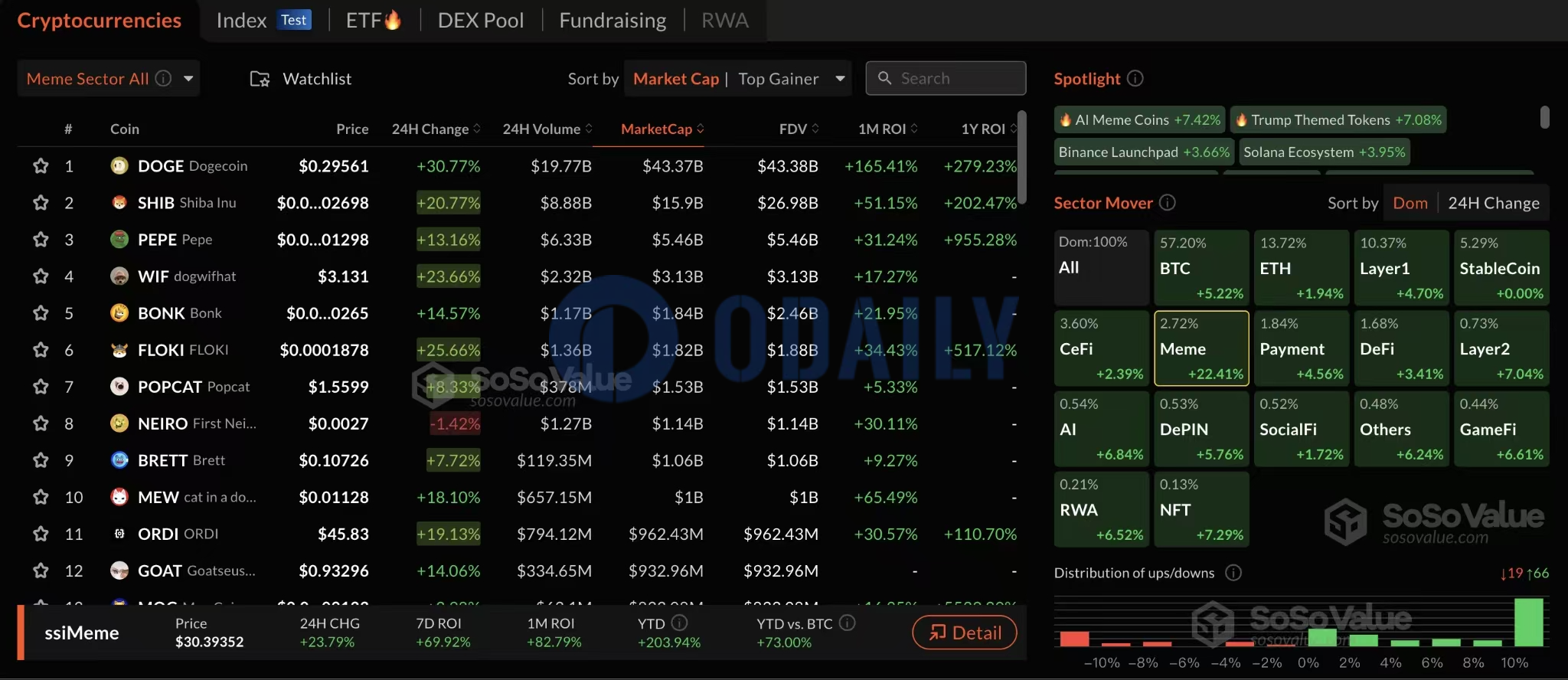Click star icon for ORDI row
The width and height of the screenshot is (1568, 680).
pos(41,534)
